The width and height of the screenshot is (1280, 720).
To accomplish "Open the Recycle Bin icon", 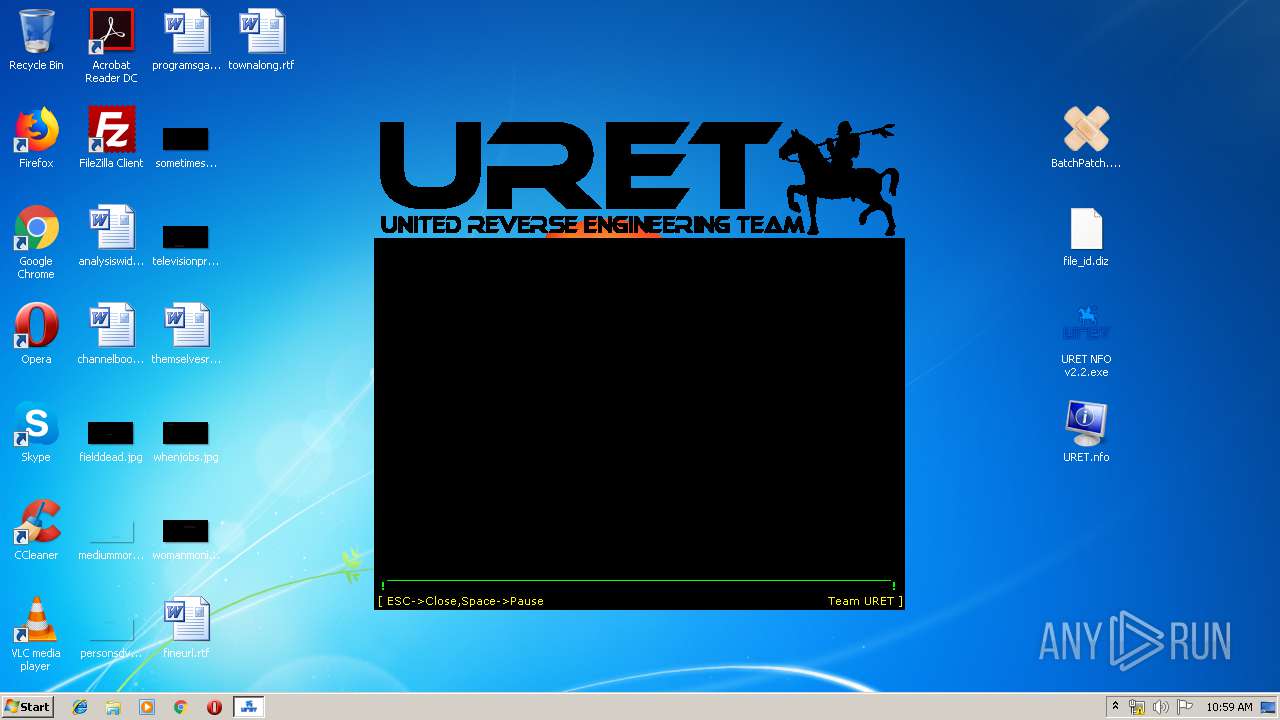I will coord(36,40).
